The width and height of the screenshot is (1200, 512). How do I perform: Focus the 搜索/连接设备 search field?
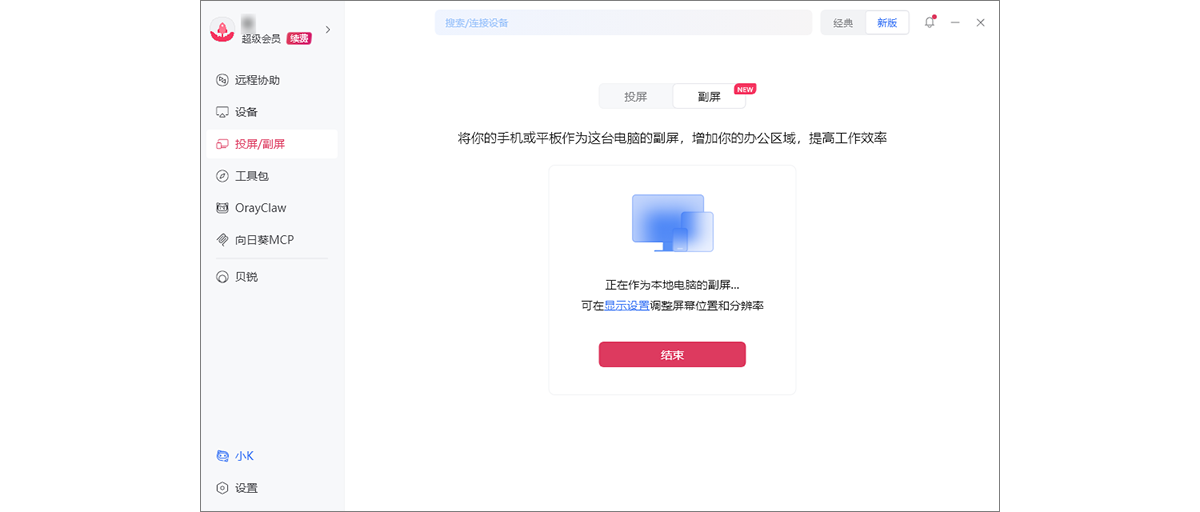coord(623,22)
